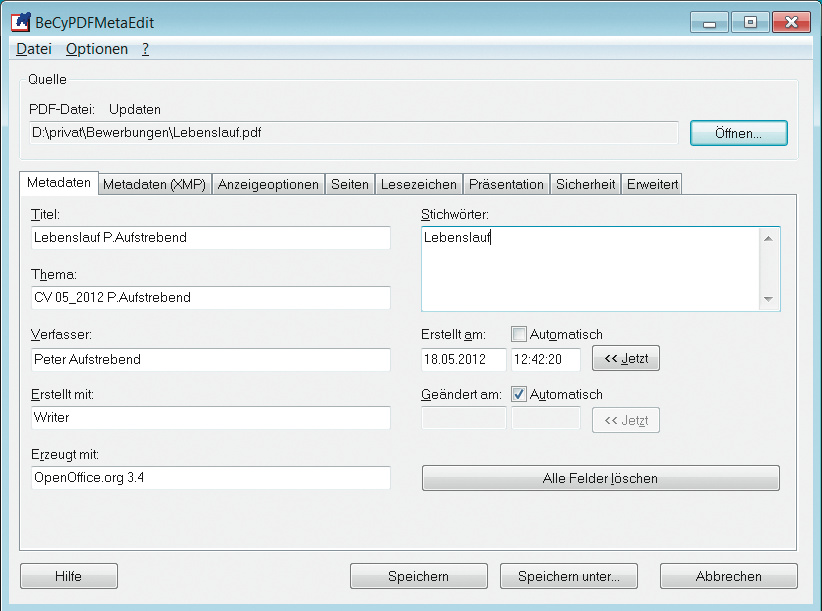Click into the Thema input field
Image resolution: width=822 pixels, height=611 pixels.
[x=211, y=298]
